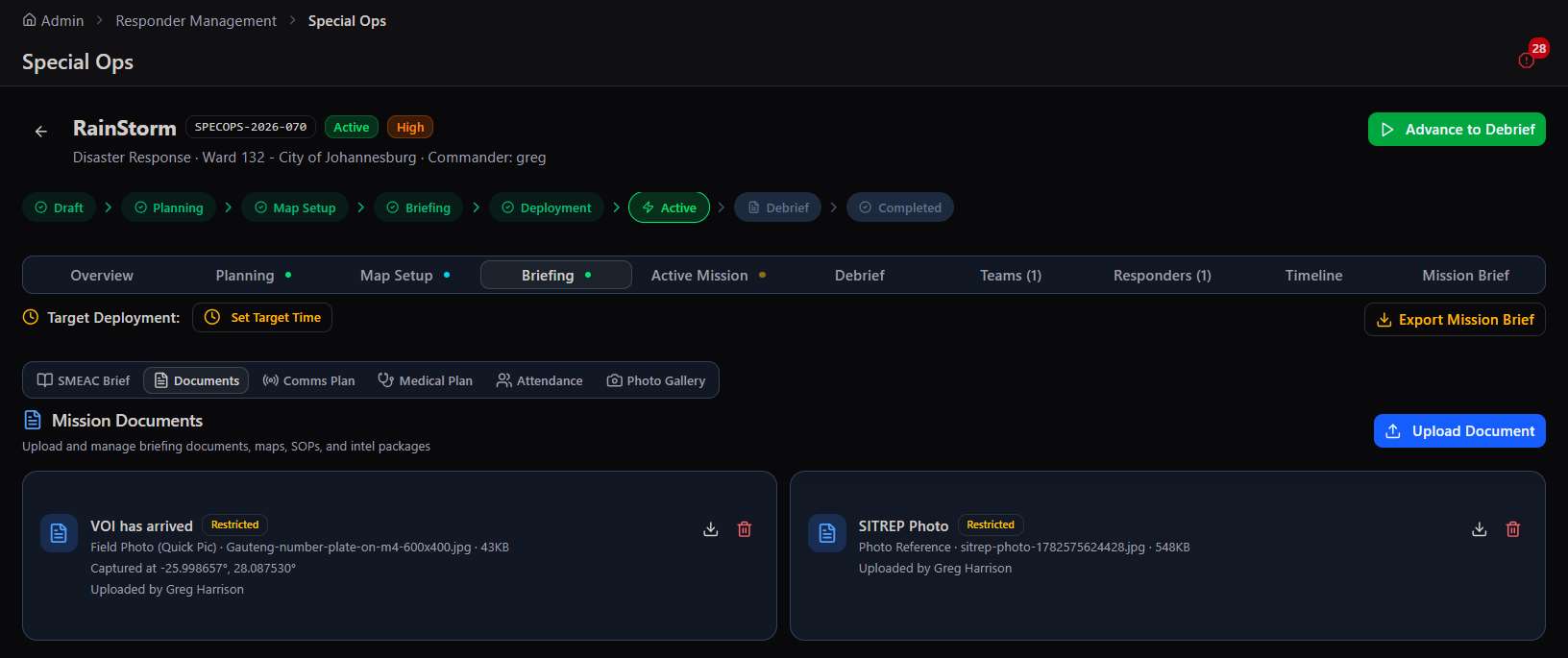Select the Debrief stage in workflow

click(777, 207)
